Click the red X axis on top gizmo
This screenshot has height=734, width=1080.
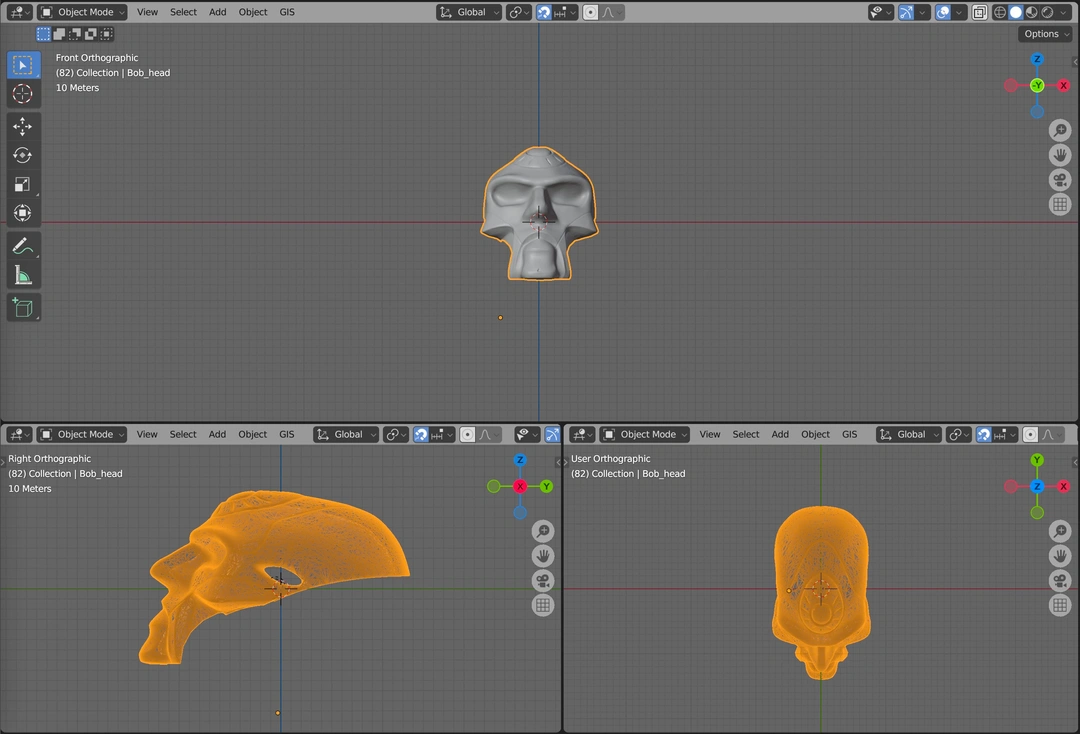[x=1063, y=86]
